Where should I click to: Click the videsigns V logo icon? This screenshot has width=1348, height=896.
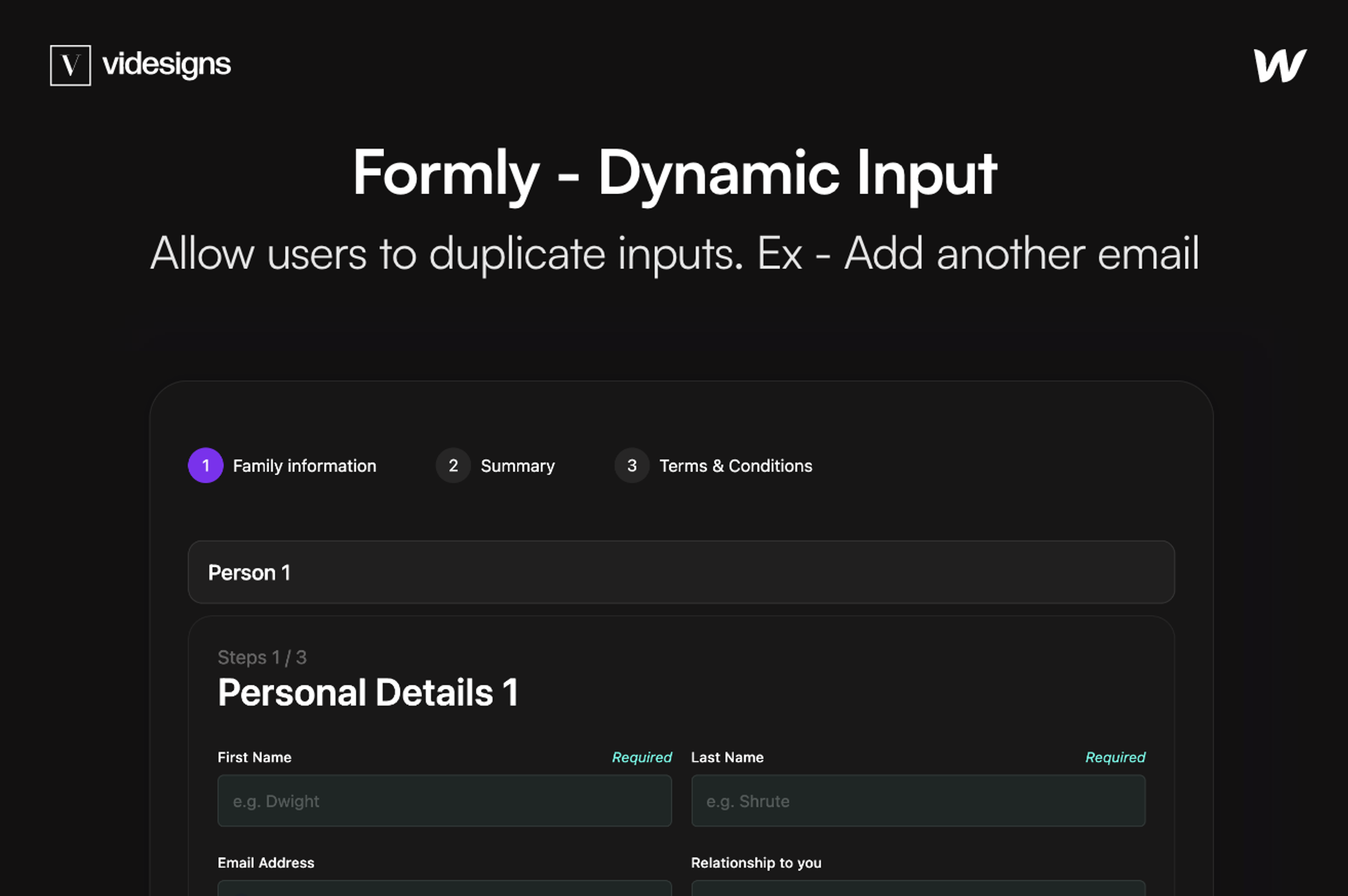[70, 65]
